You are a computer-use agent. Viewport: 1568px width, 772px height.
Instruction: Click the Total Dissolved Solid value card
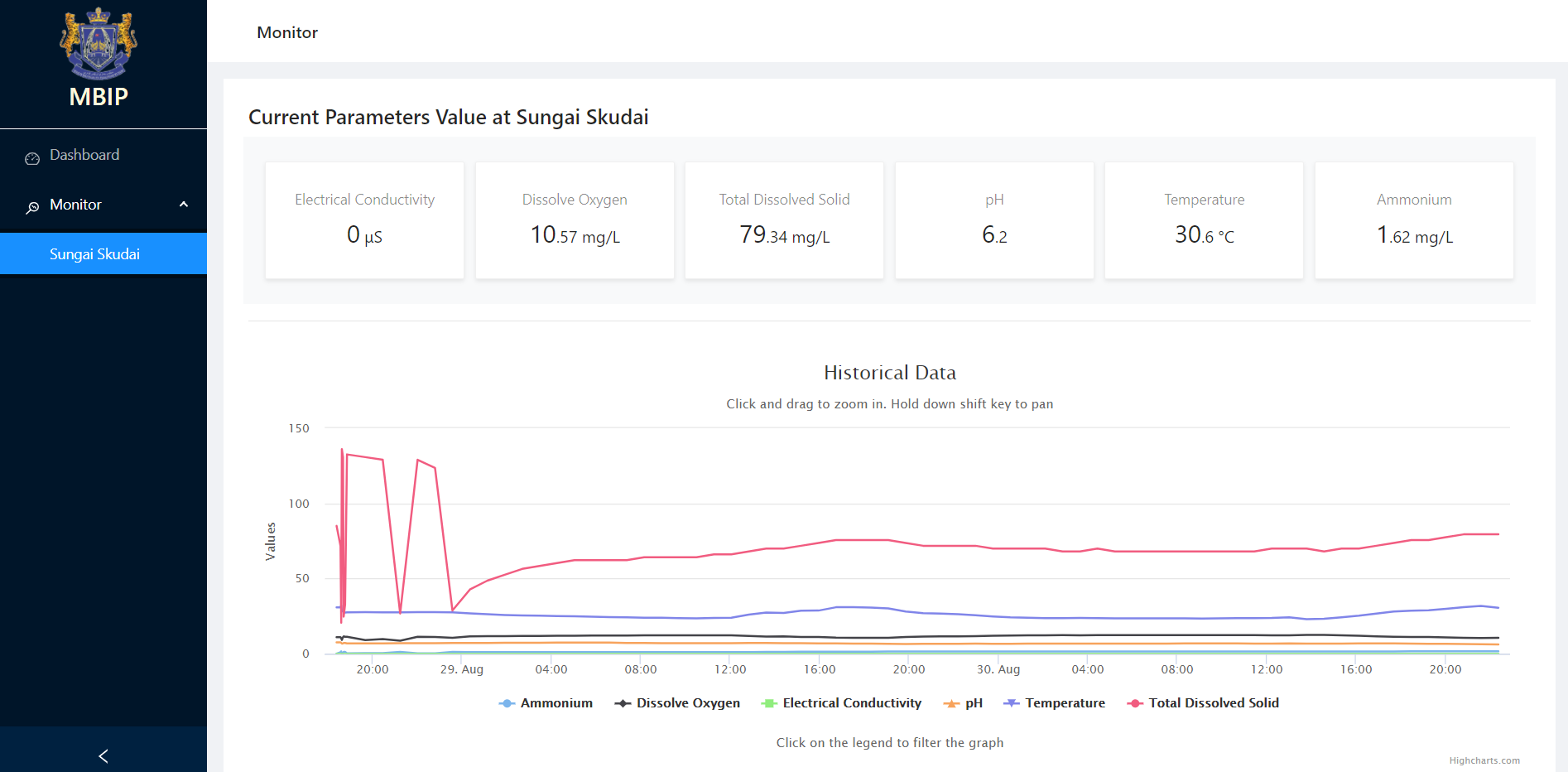pos(784,220)
